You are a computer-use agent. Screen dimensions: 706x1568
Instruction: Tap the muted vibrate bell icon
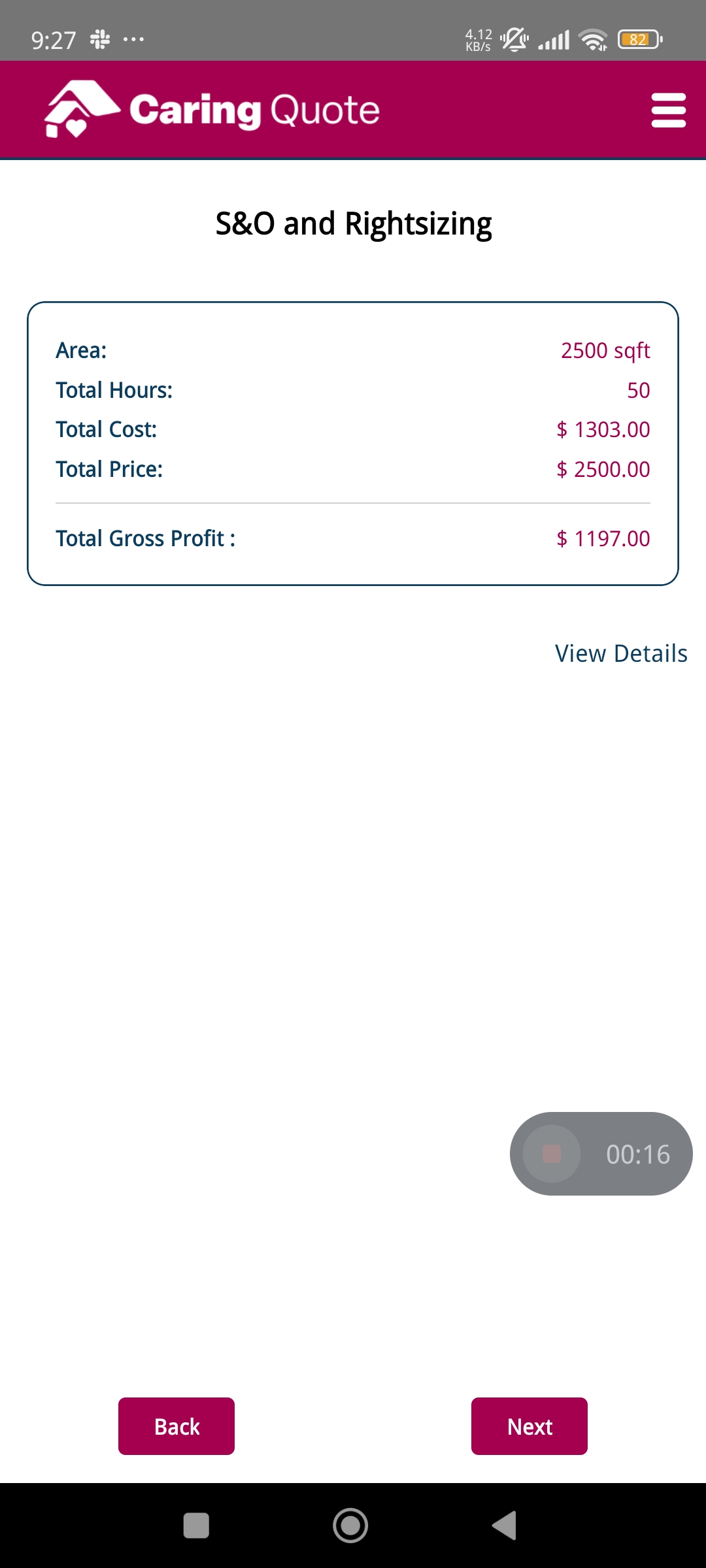pos(514,40)
